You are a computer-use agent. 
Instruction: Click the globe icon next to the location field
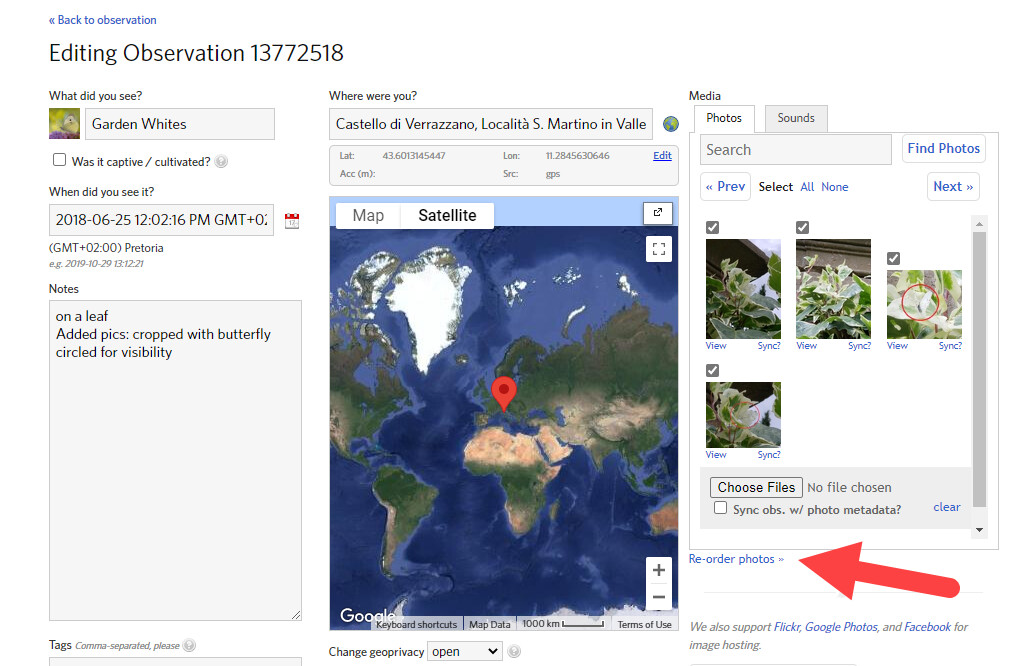(x=671, y=123)
